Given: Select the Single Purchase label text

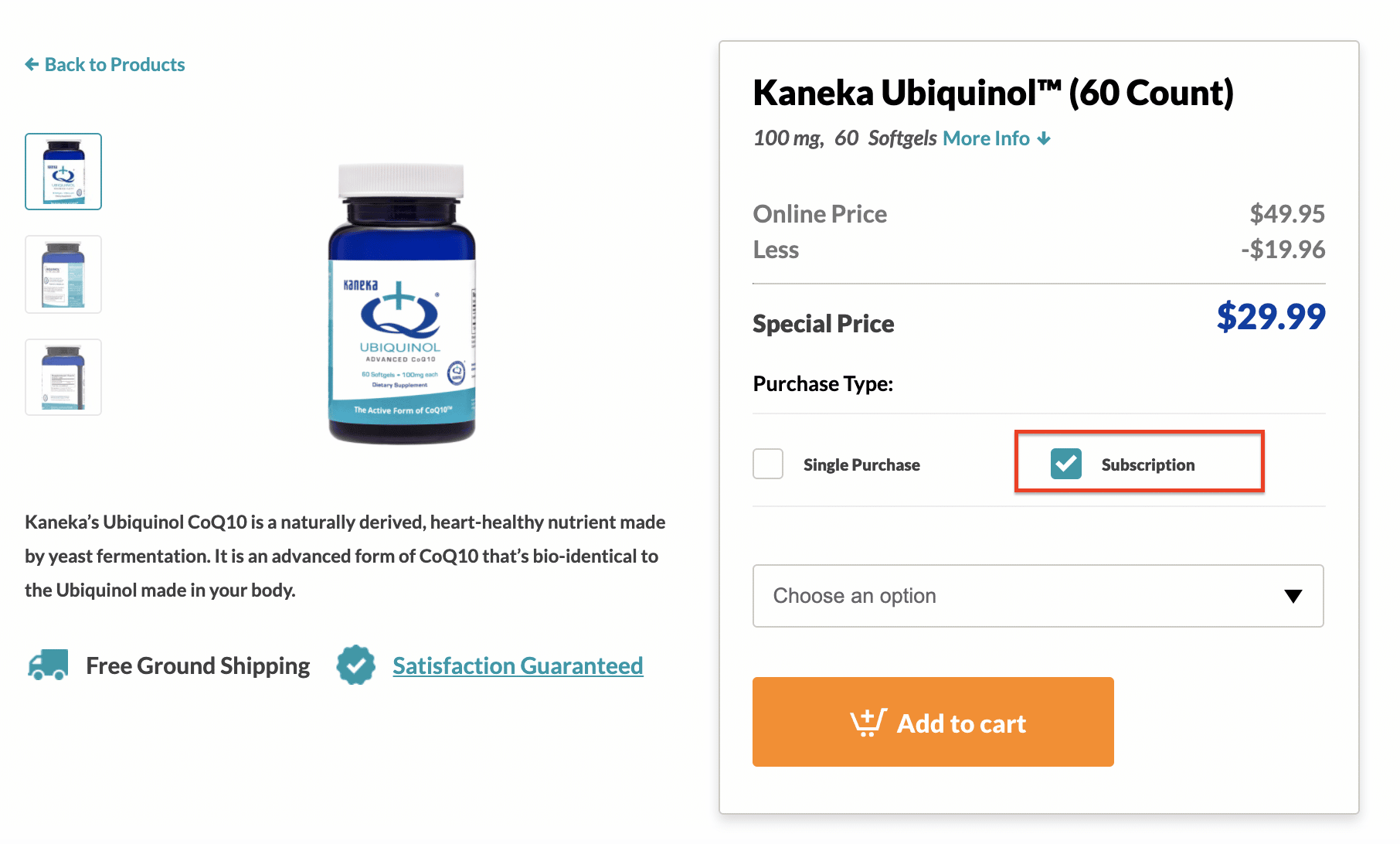Looking at the screenshot, I should pyautogui.click(x=861, y=465).
